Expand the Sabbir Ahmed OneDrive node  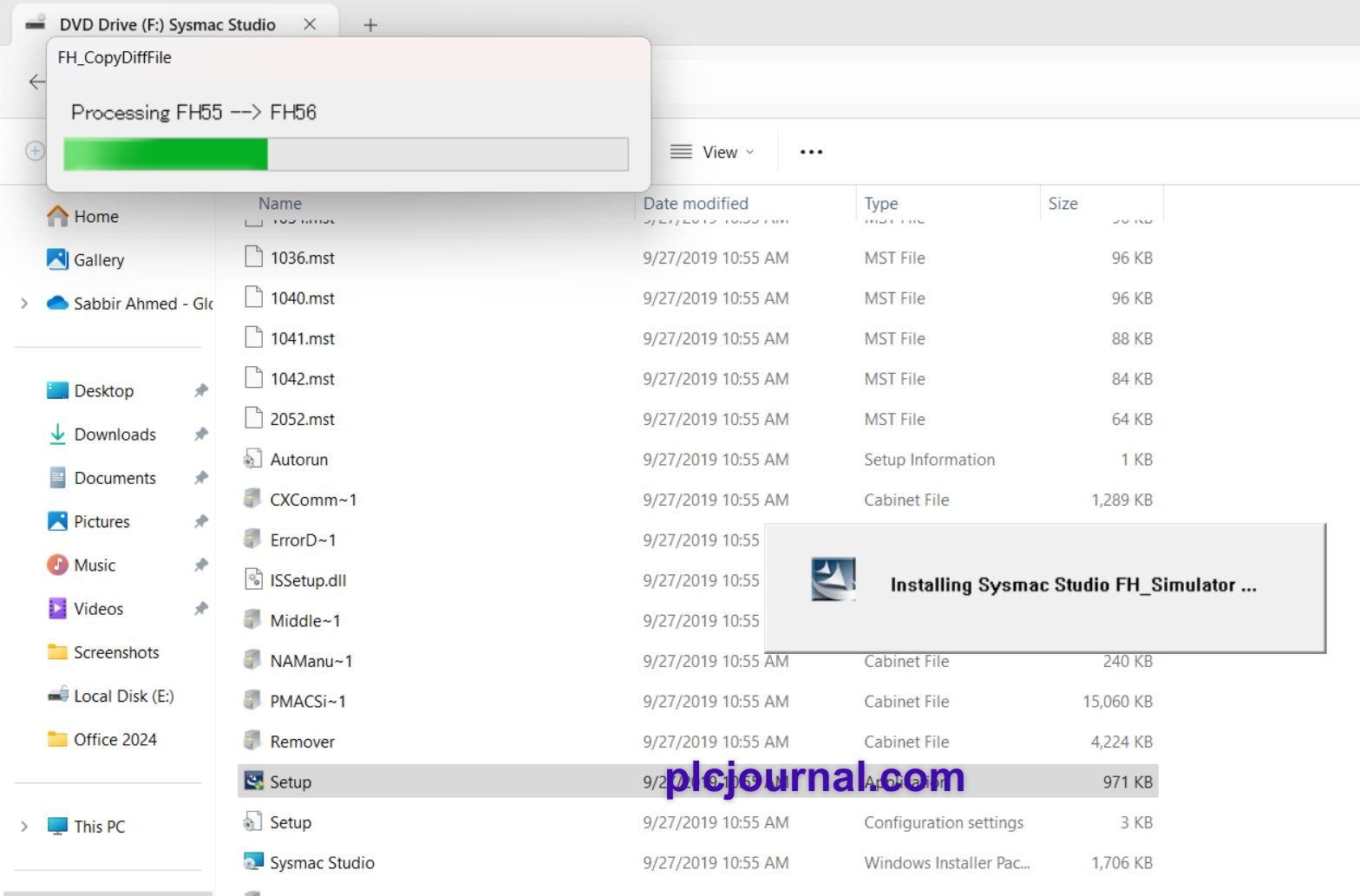click(x=24, y=303)
